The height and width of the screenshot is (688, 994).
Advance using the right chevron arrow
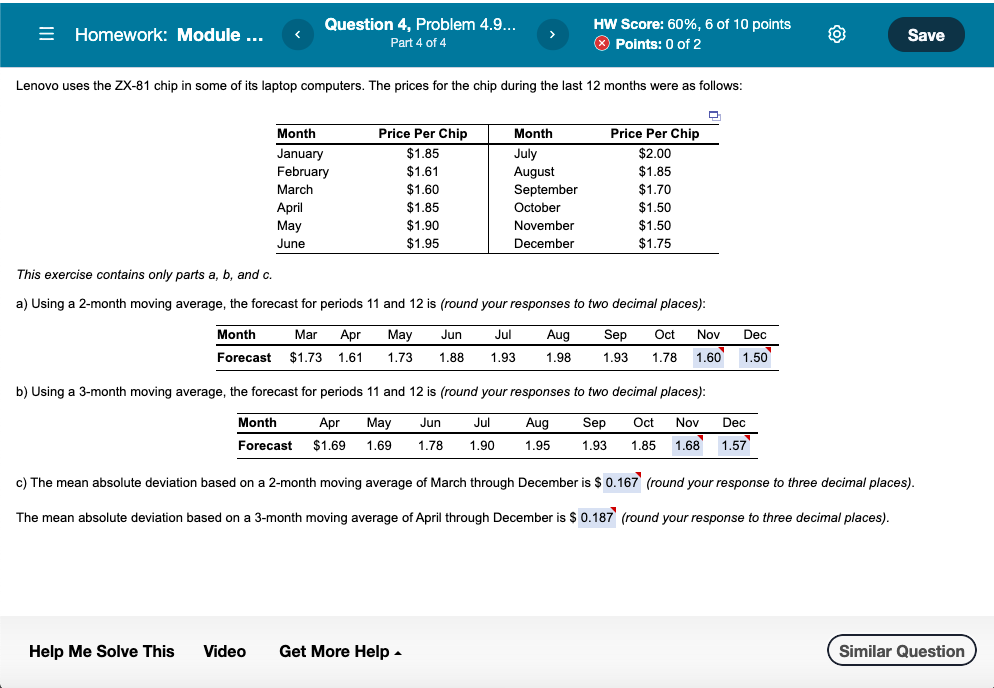[552, 34]
